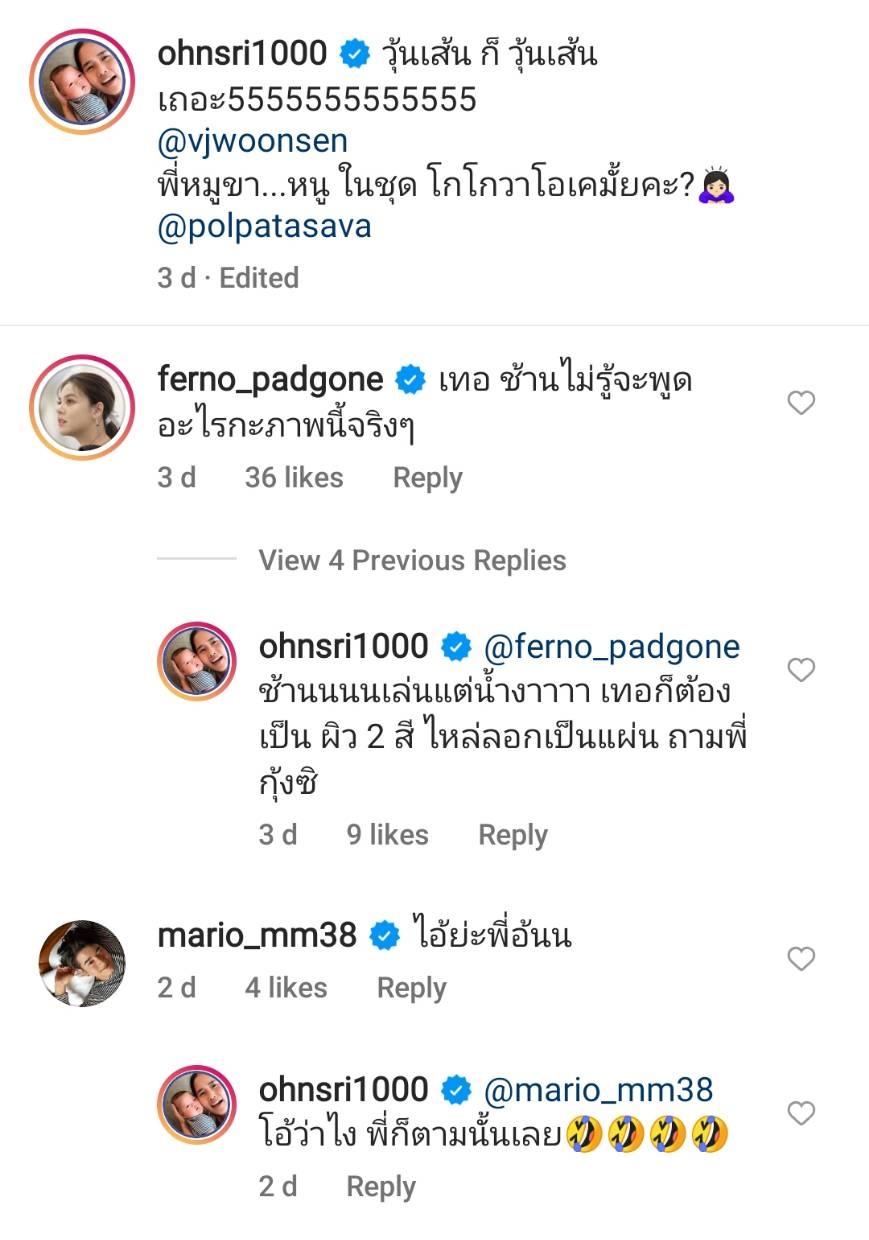Open the ferno_padgone username link
This screenshot has width=869, height=1240.
pyautogui.click(x=270, y=380)
